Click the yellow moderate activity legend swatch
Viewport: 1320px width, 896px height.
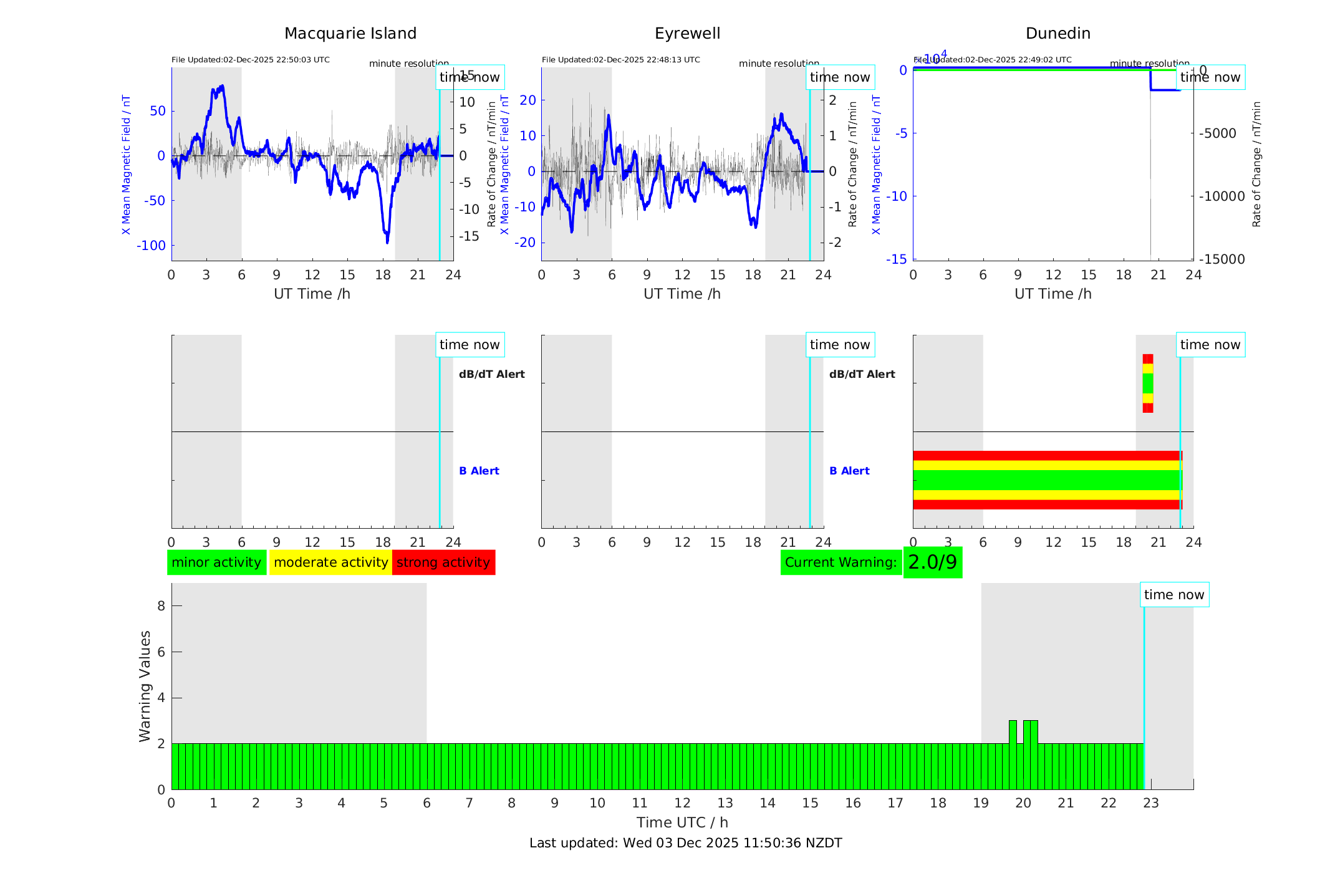330,562
